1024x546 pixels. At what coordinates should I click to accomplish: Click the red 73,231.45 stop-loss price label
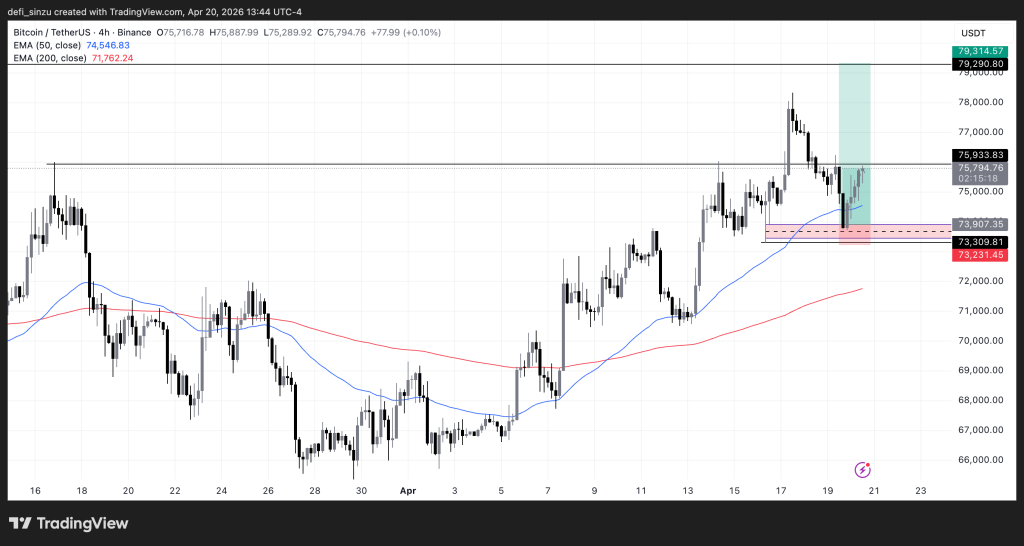tap(980, 255)
